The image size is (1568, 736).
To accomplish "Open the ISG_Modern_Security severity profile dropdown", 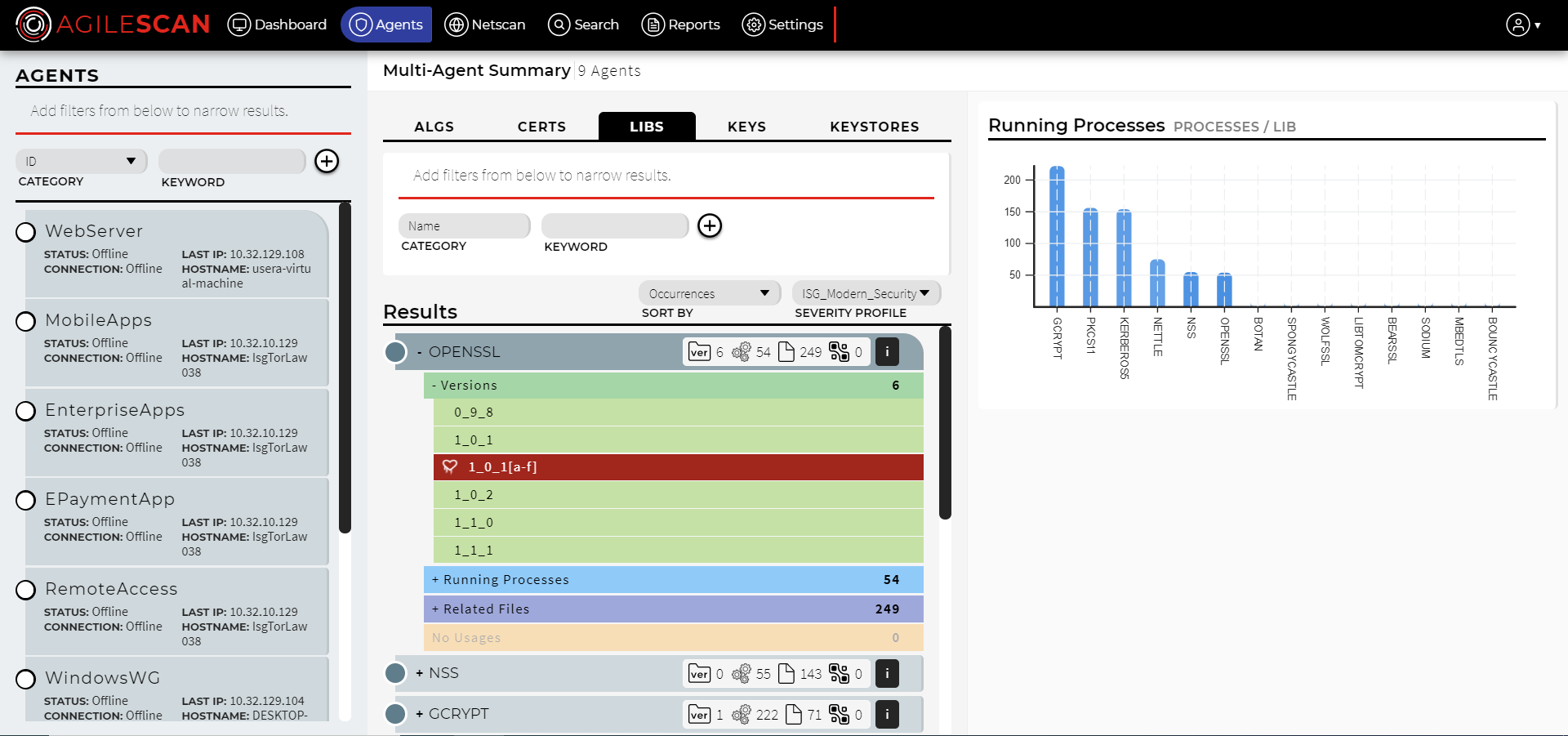I will point(866,293).
